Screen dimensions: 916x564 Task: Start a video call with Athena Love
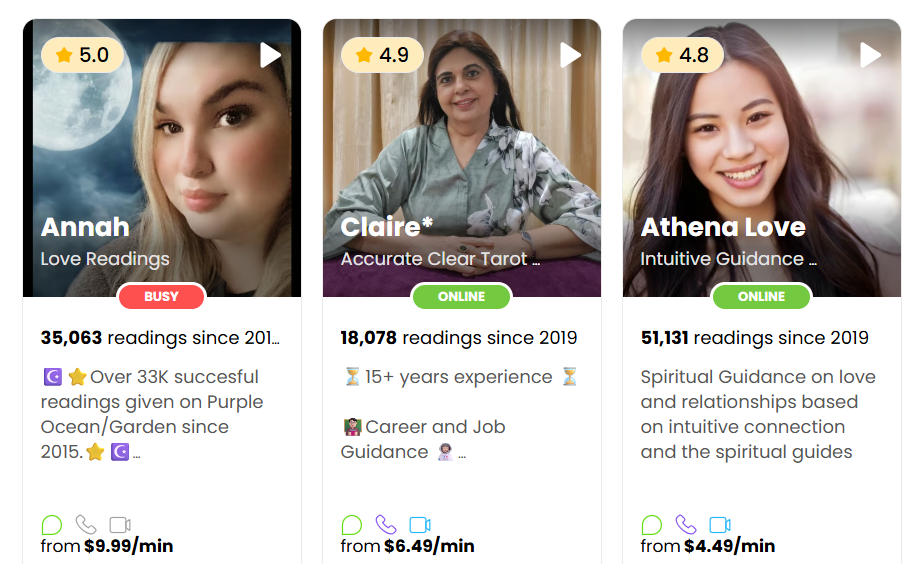(720, 525)
